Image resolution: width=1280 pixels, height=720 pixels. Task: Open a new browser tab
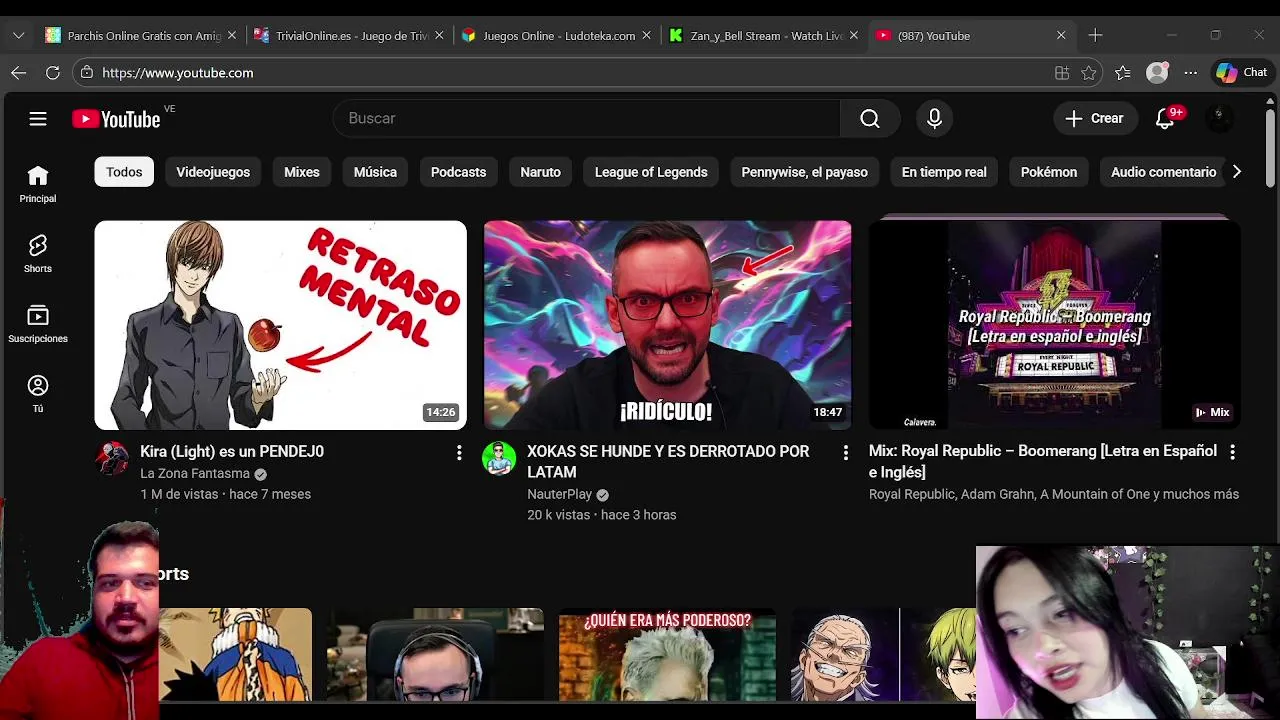[x=1095, y=35]
